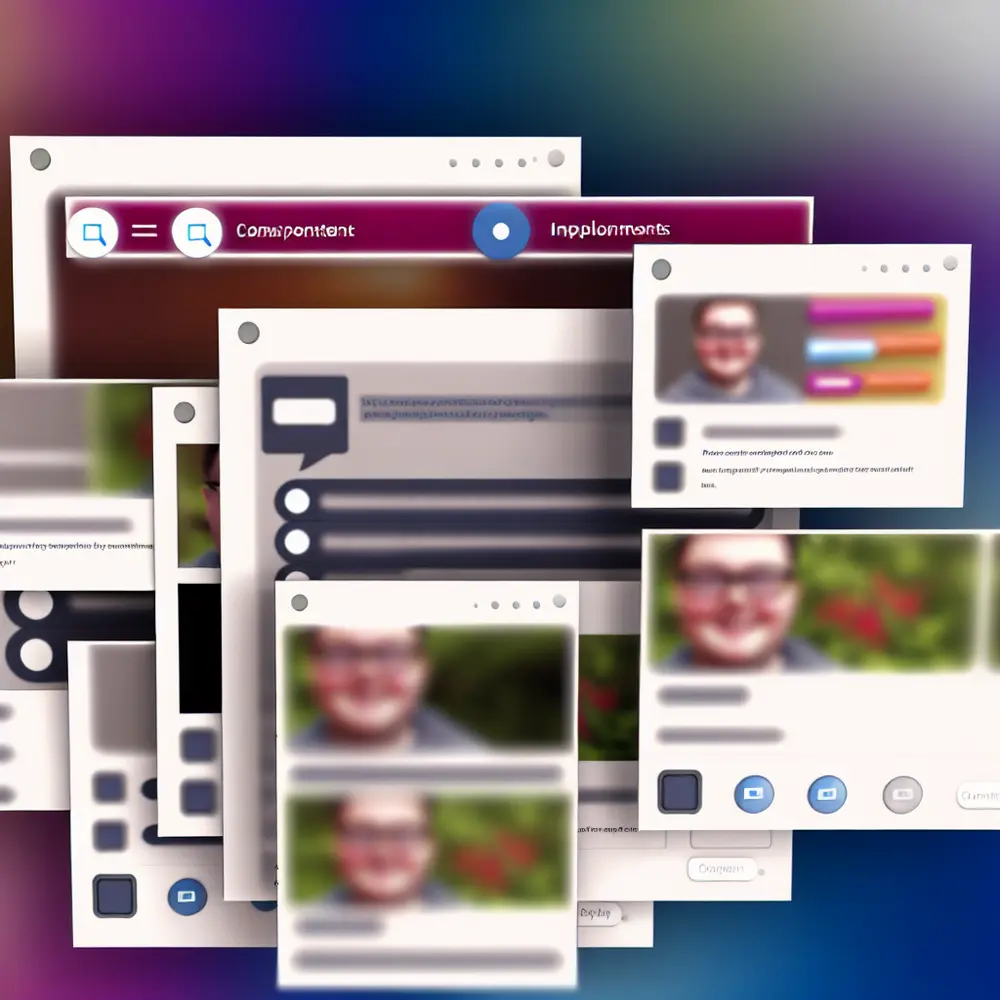The height and width of the screenshot is (1000, 1000).
Task: Select the magnifier search icon on the maroon toolbar
Action: point(93,230)
